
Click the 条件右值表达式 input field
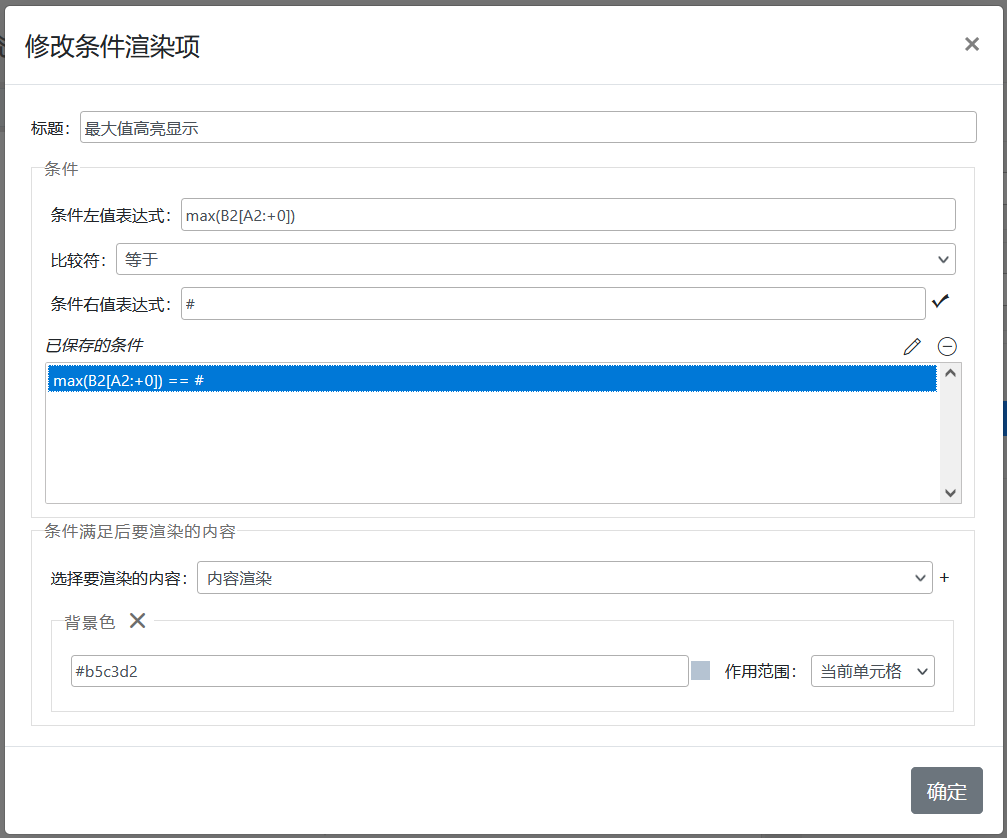click(553, 303)
